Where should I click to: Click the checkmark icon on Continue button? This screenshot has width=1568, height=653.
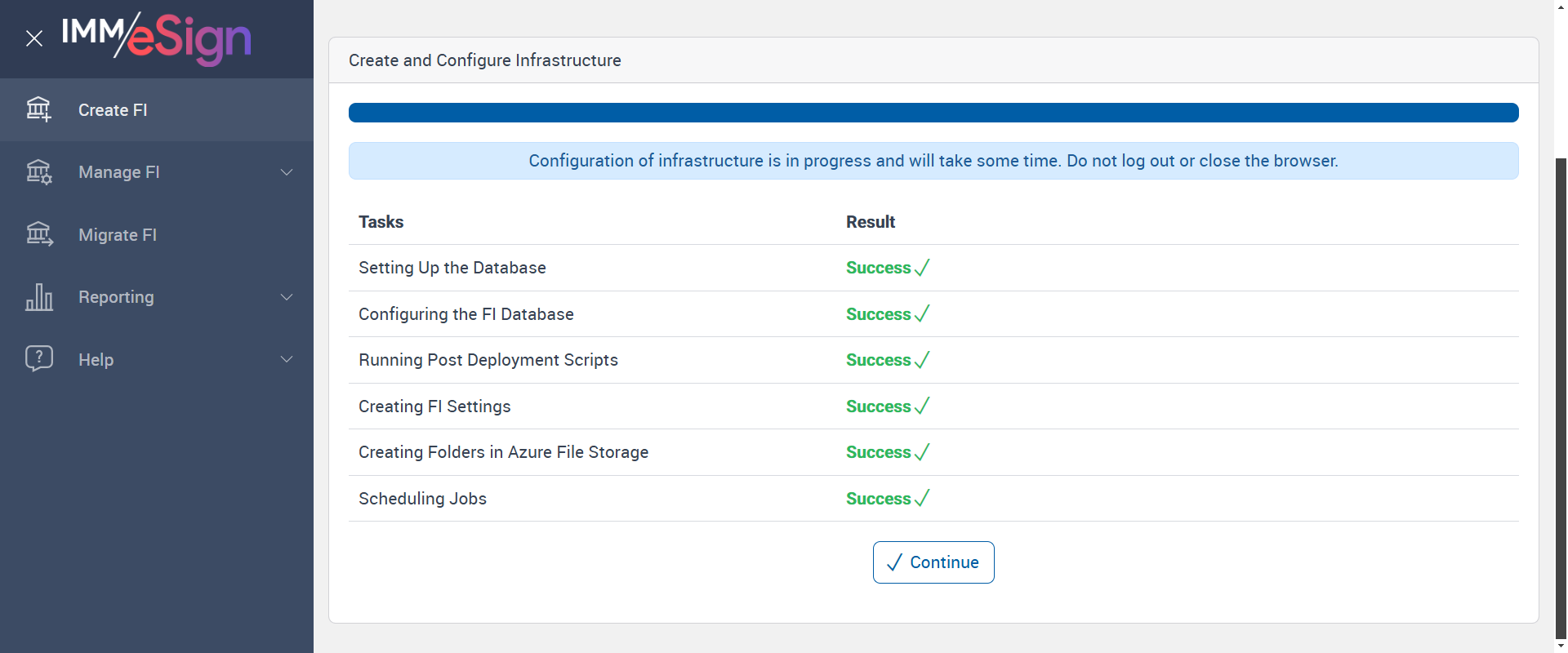[x=894, y=562]
